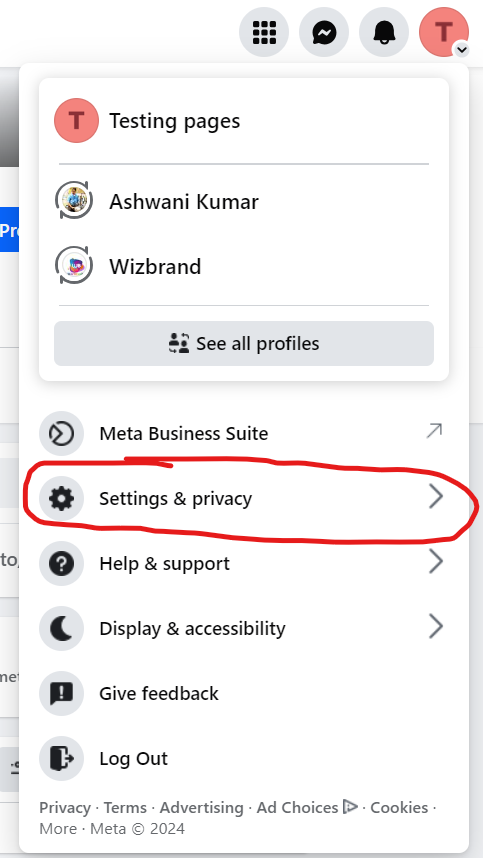
Task: Click the account avatar with down arrow
Action: click(x=444, y=32)
